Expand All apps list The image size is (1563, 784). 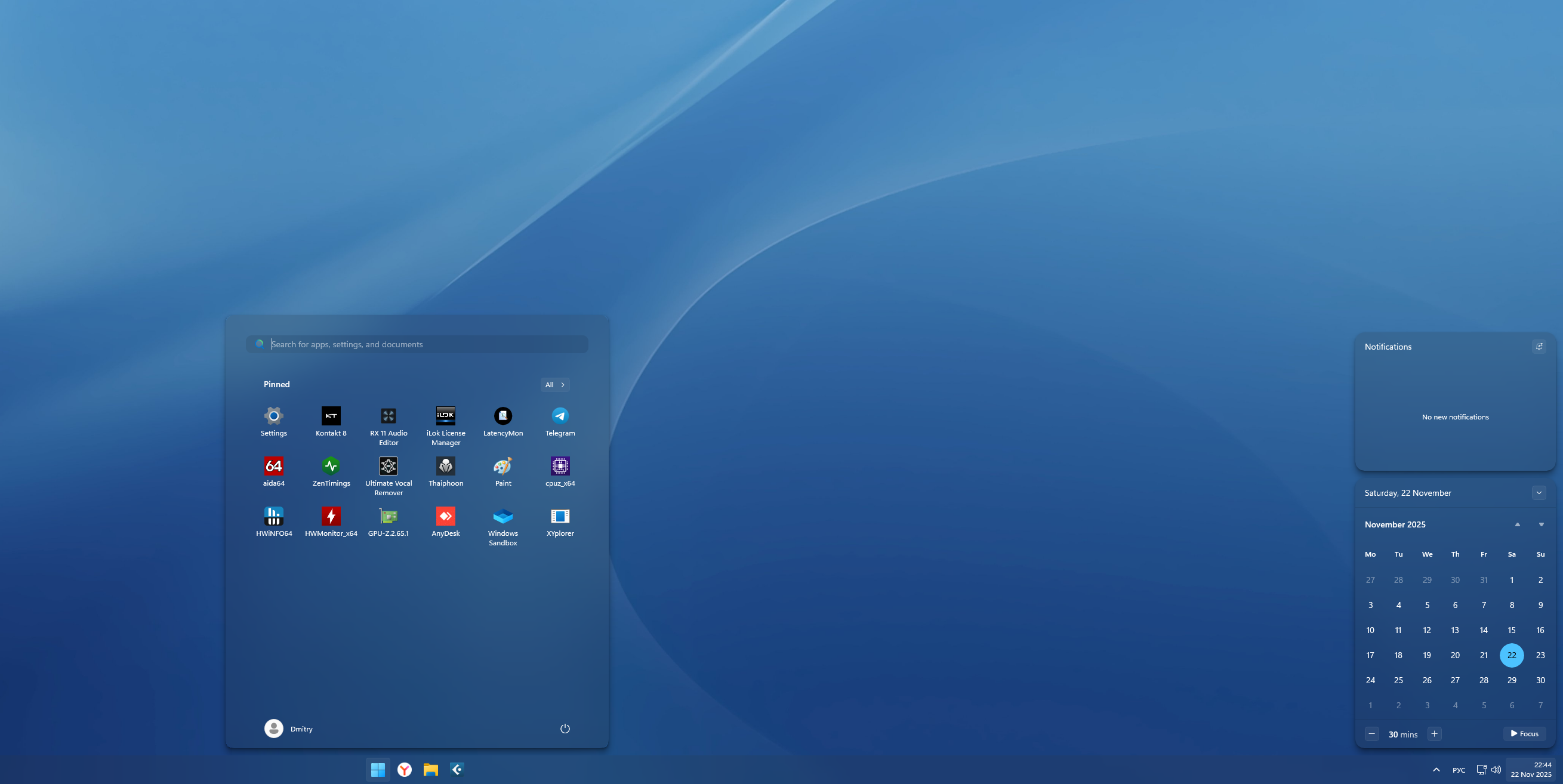(554, 385)
